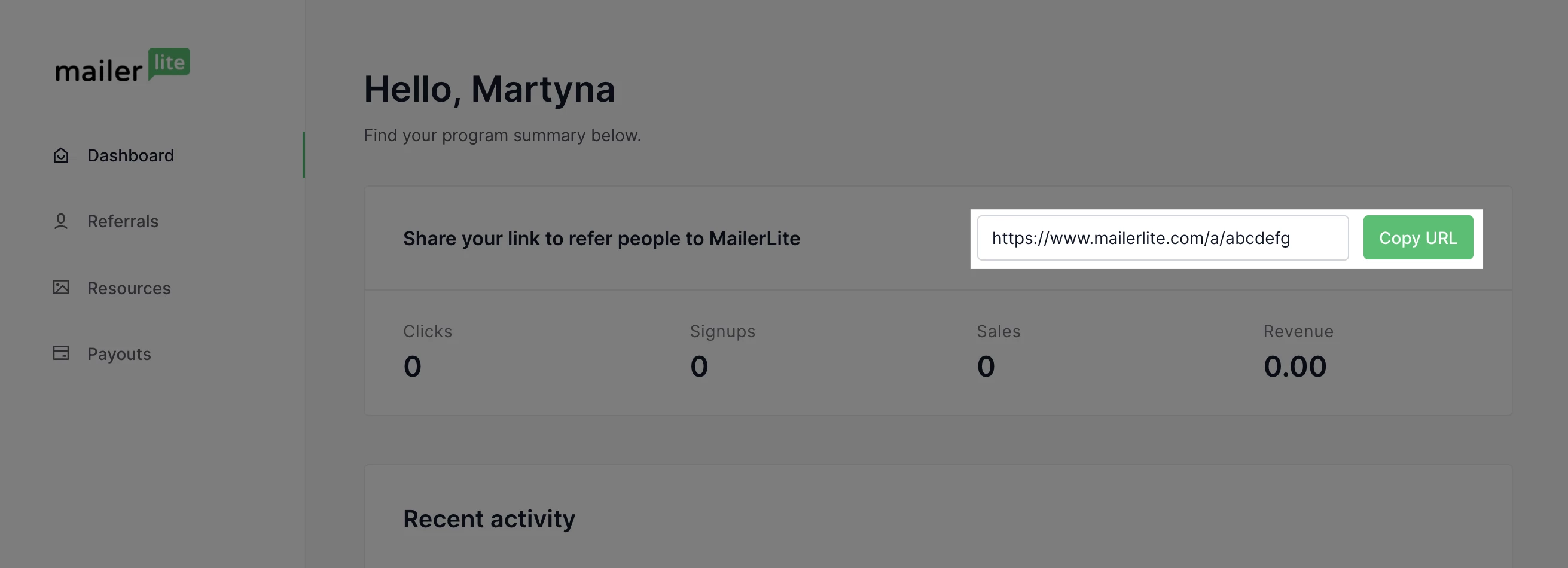Click the Sales count value
Image resolution: width=1568 pixels, height=568 pixels.
point(986,367)
